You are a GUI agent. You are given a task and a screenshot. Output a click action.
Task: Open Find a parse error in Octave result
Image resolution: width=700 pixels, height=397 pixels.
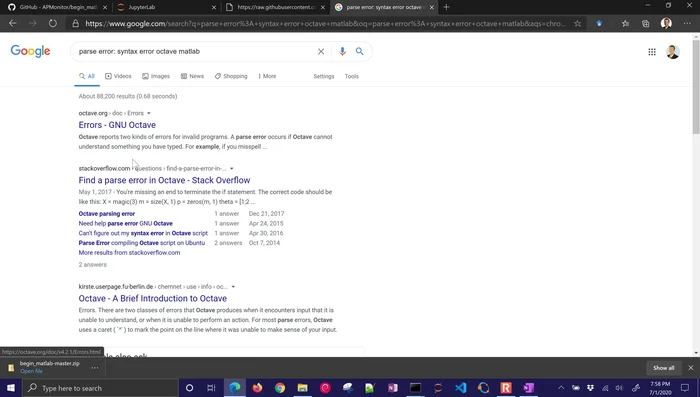[164, 180]
